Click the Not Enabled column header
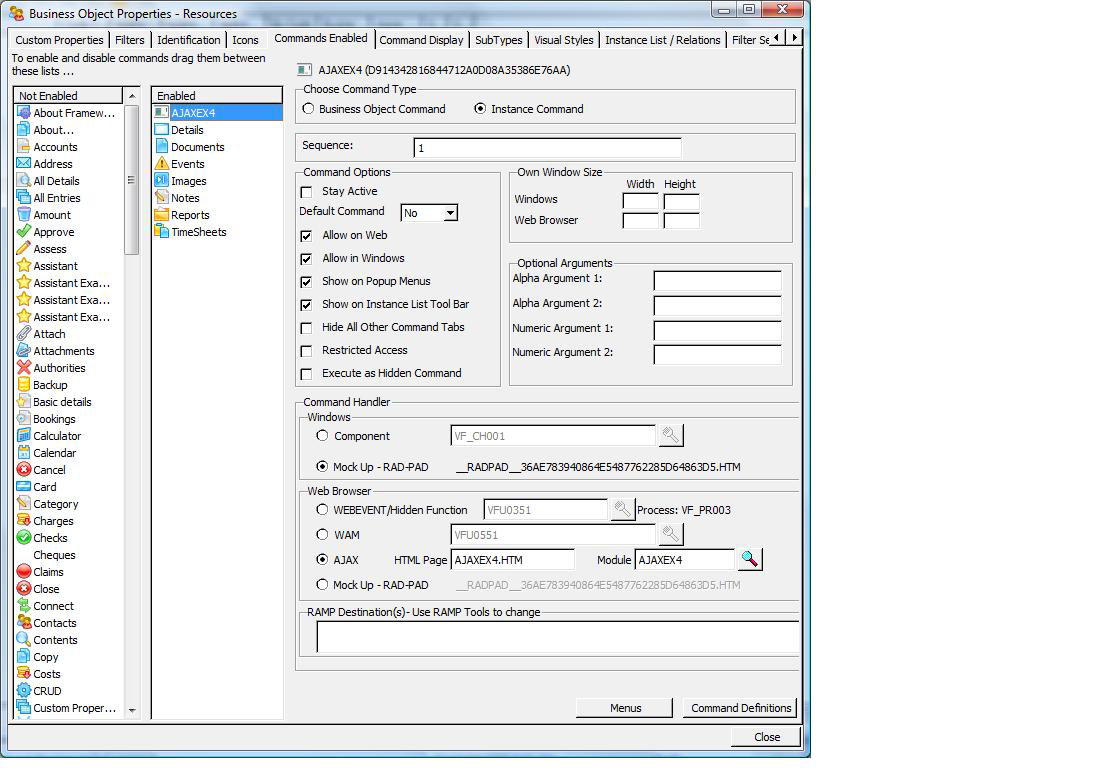 pyautogui.click(x=68, y=95)
